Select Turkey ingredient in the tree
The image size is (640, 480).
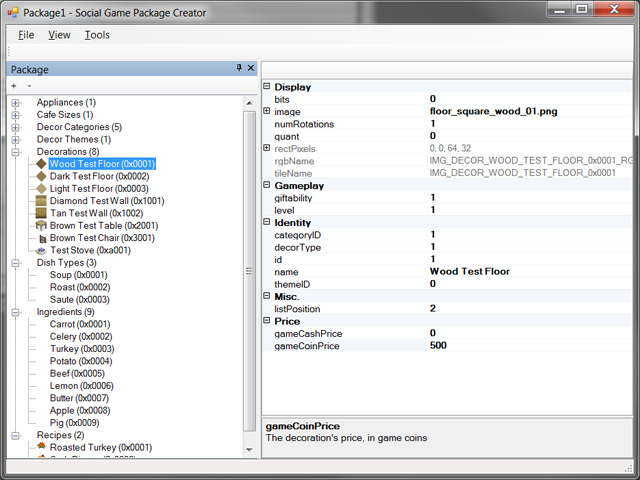80,349
